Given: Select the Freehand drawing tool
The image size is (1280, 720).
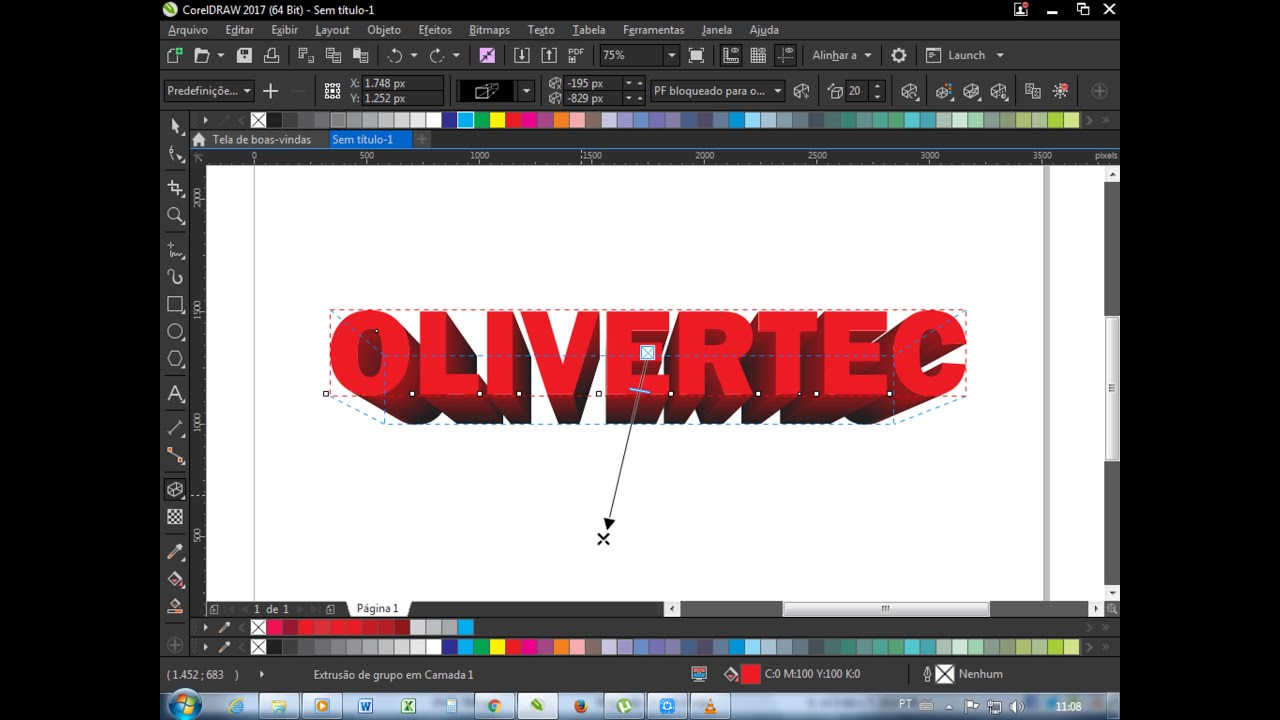Looking at the screenshot, I should pos(176,250).
